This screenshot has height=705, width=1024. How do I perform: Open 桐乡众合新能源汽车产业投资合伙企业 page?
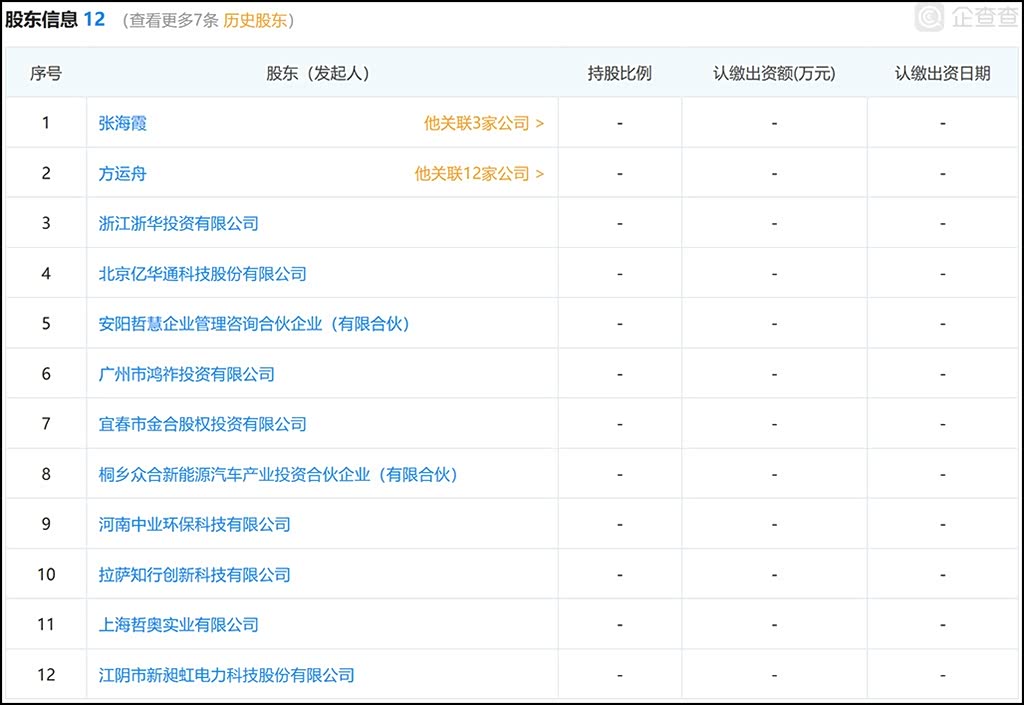click(x=278, y=474)
